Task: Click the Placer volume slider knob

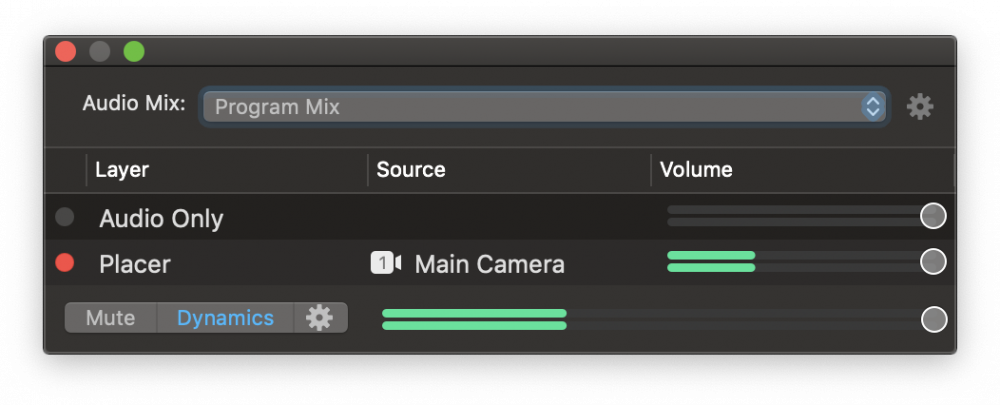Action: (x=933, y=261)
